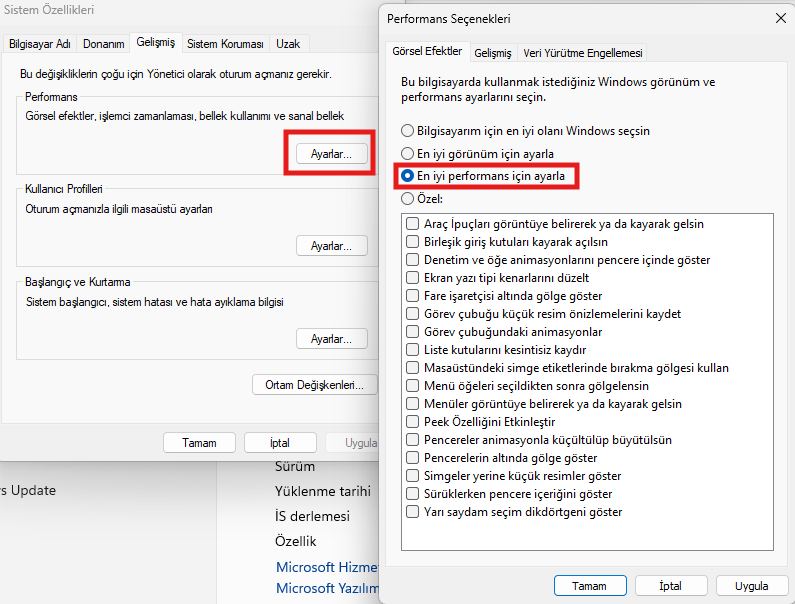Screen dimensions: 795x604
Task: Open the 'Bilgisayar Adı' tab
Action: pyautogui.click(x=40, y=44)
